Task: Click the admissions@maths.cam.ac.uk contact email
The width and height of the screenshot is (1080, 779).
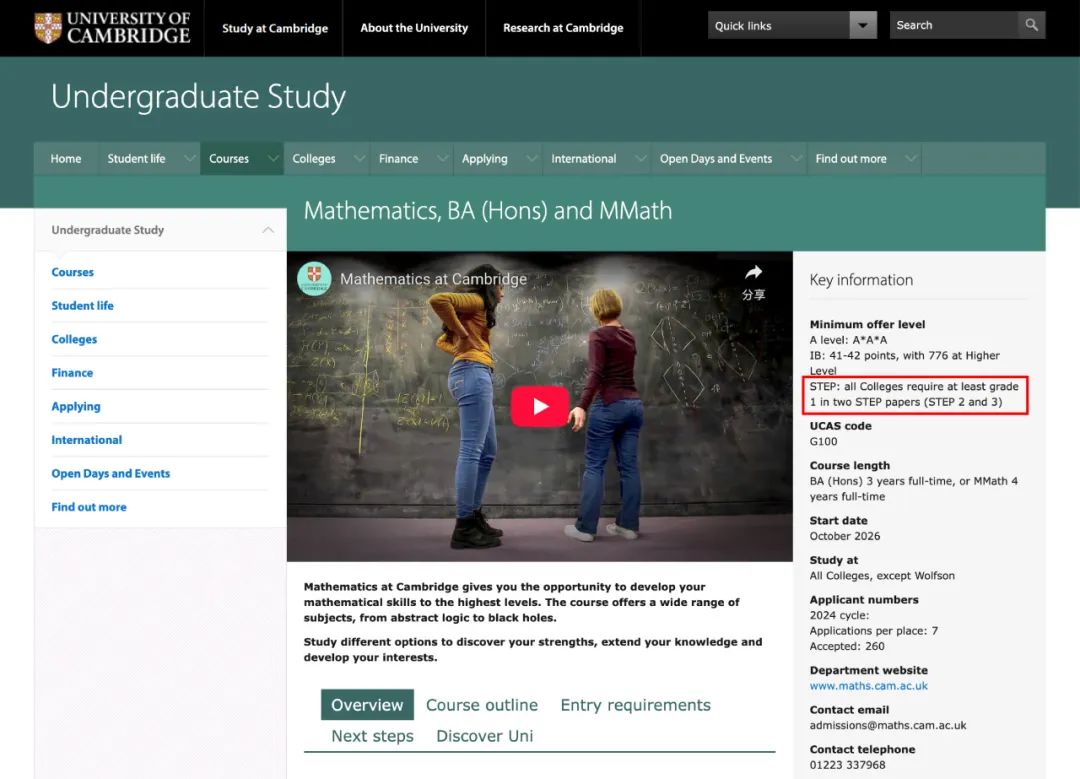Action: 888,725
